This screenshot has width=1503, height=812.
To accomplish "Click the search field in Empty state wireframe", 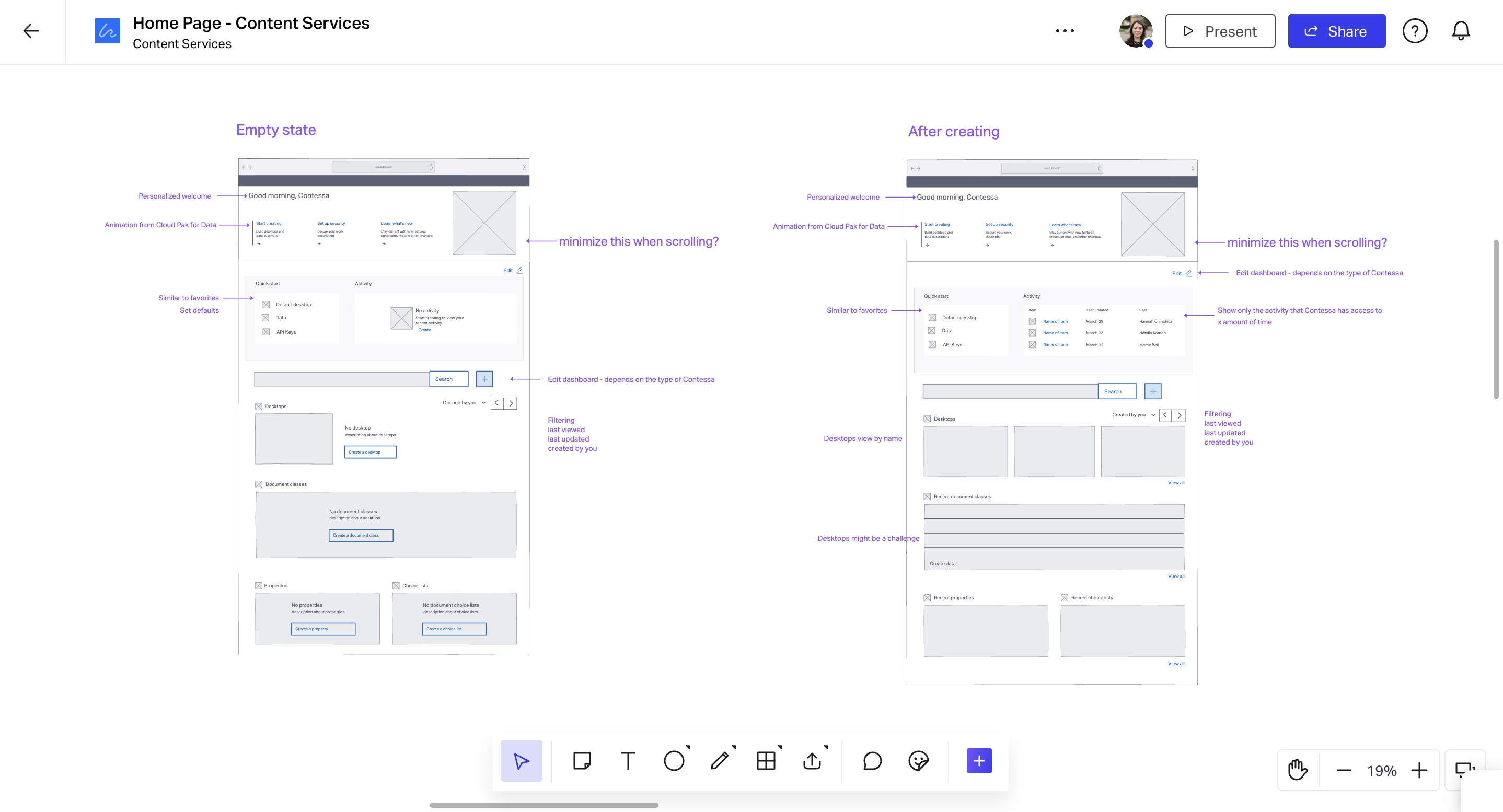I will [x=342, y=379].
